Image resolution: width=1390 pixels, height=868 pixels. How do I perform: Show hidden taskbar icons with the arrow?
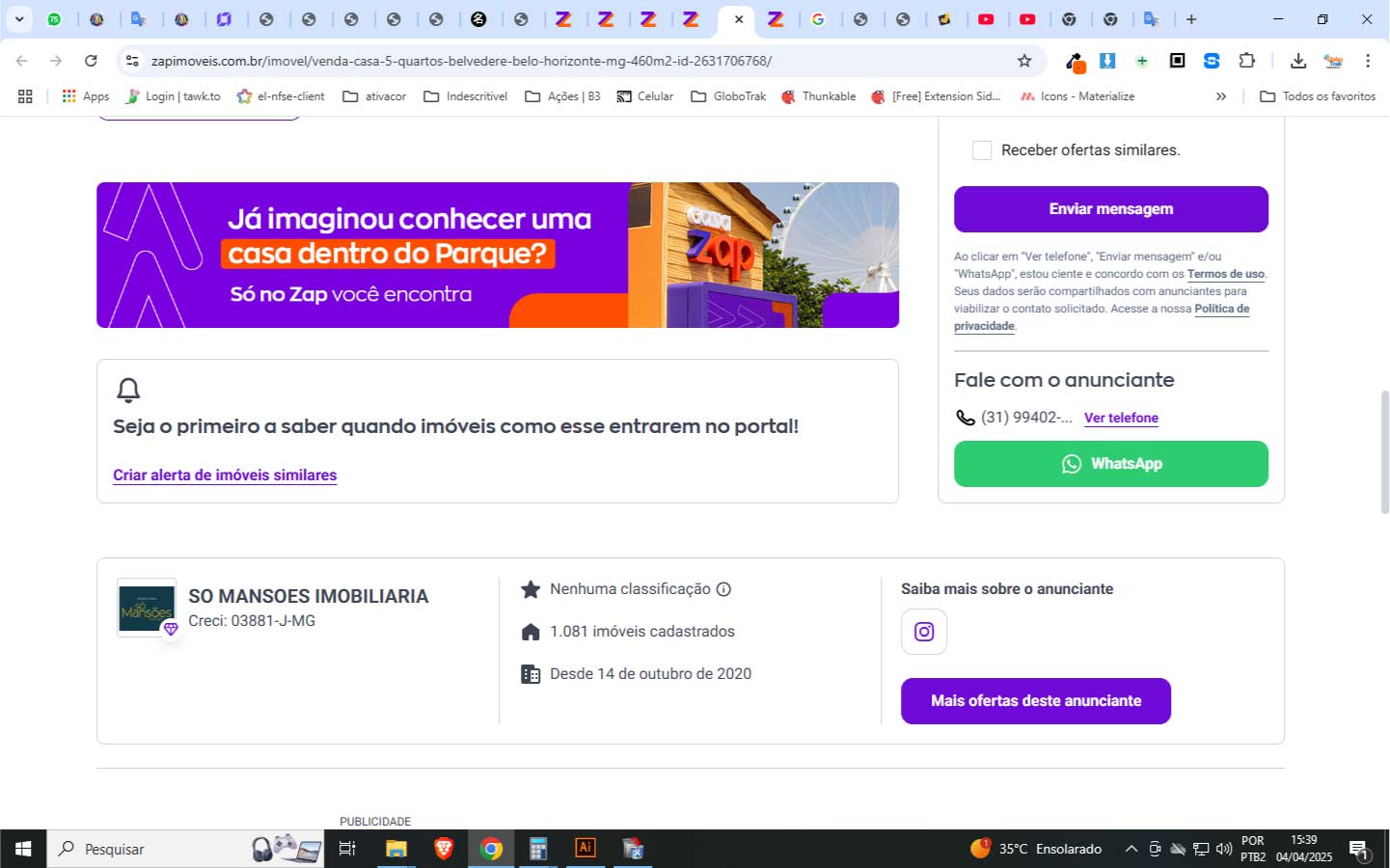pyautogui.click(x=1131, y=849)
